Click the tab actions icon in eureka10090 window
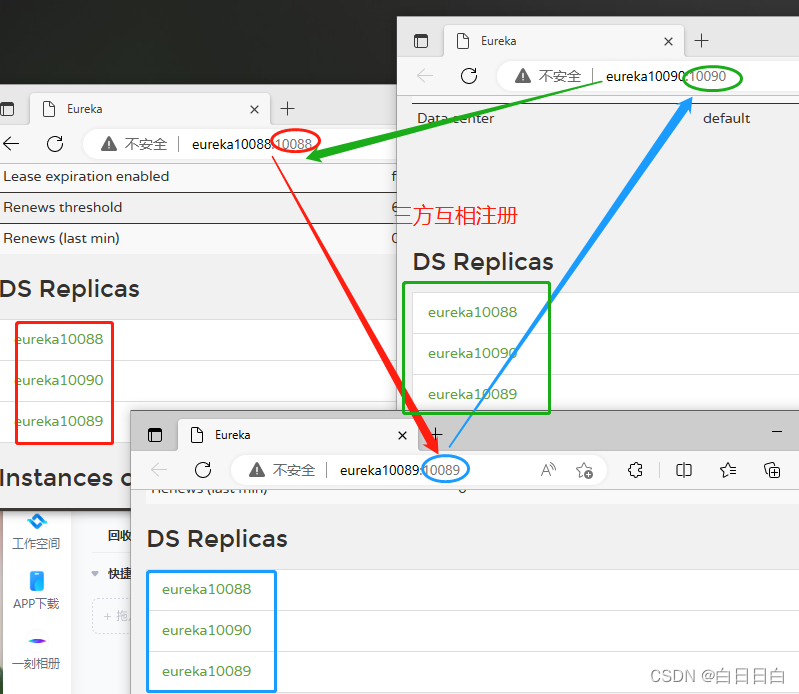 (x=421, y=41)
